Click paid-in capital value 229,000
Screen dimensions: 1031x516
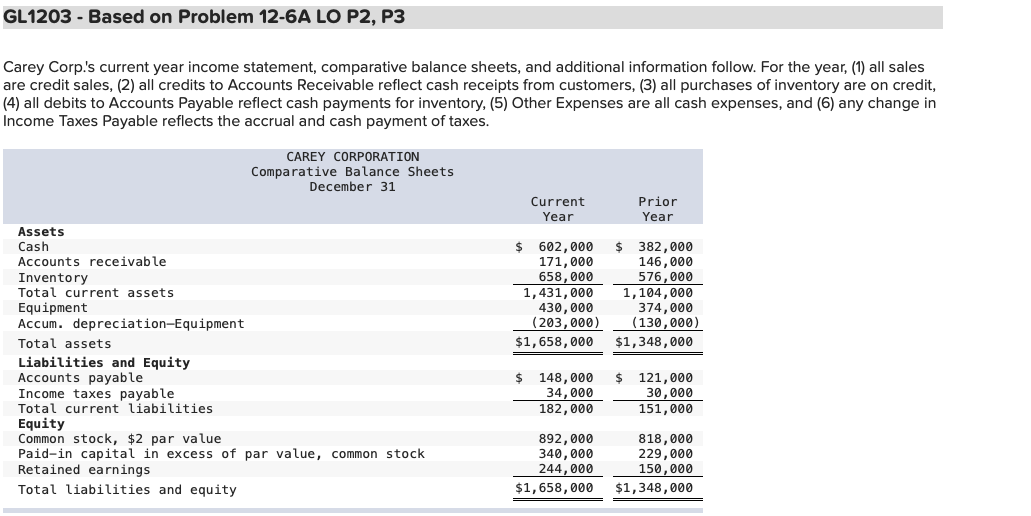[x=665, y=454]
